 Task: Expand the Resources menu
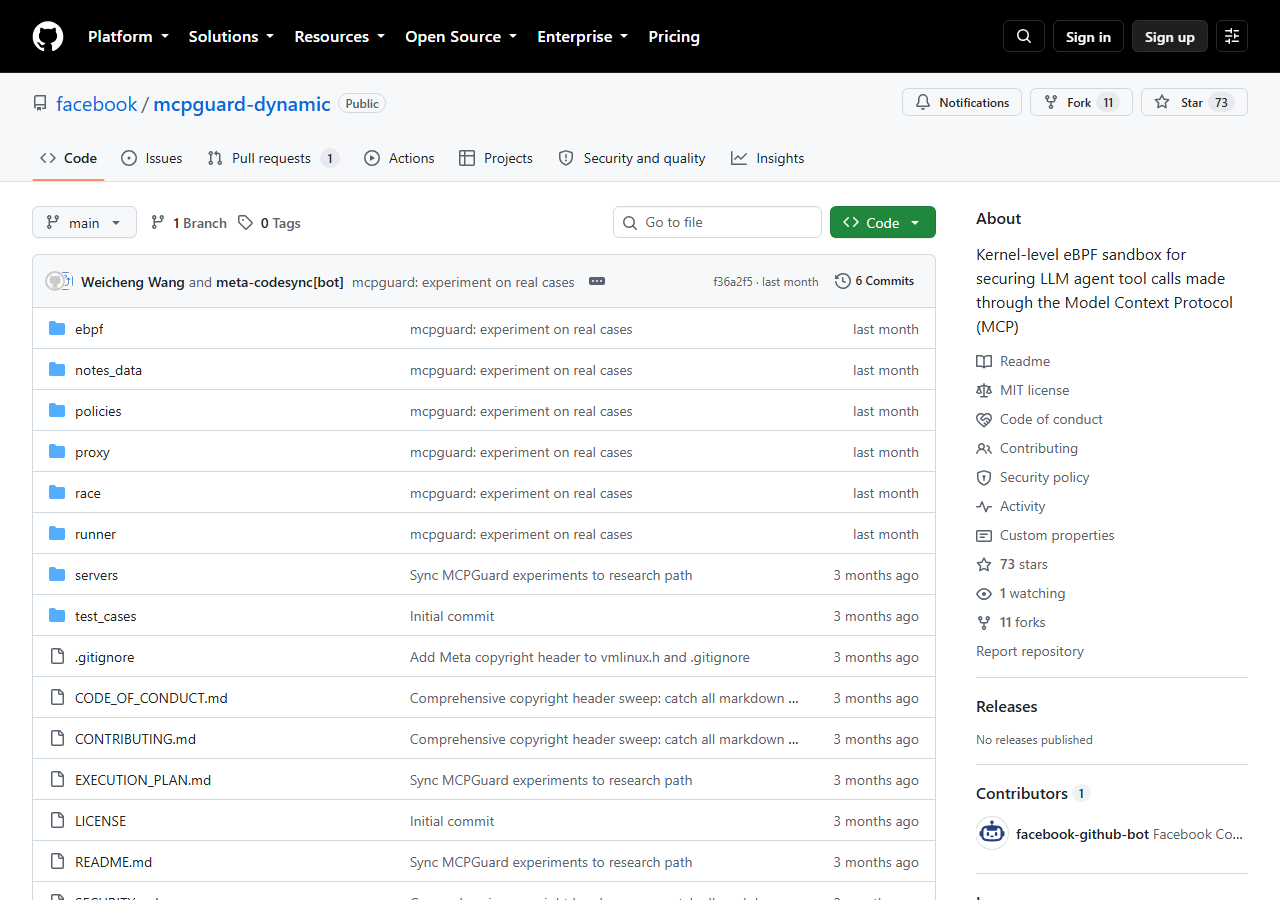[x=339, y=36]
